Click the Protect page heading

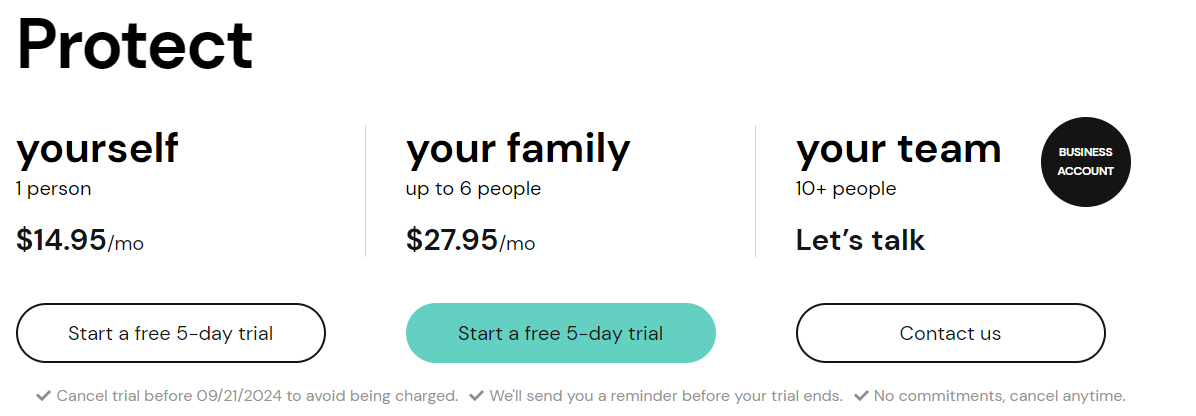135,44
